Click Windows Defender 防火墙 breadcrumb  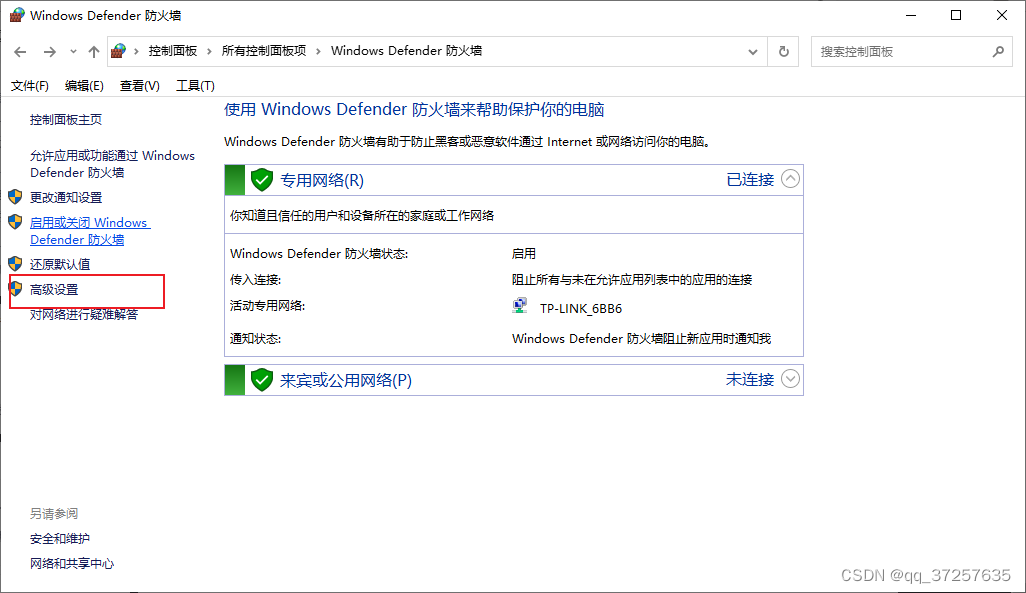pos(406,51)
